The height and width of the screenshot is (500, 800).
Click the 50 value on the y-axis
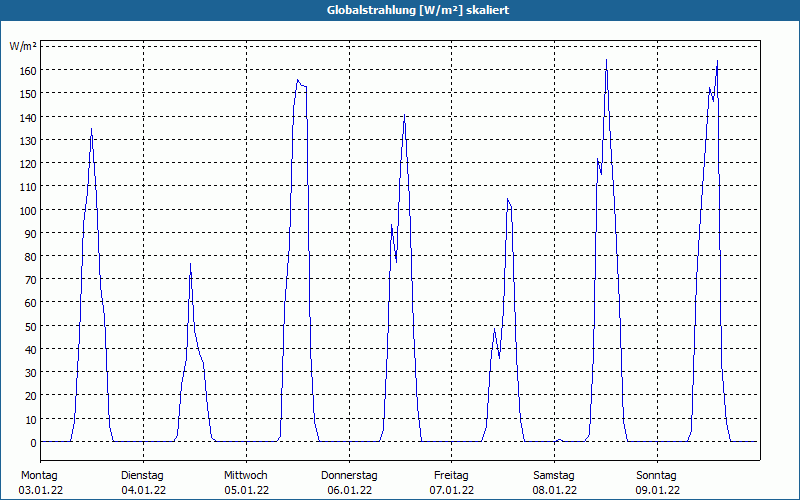point(31,326)
